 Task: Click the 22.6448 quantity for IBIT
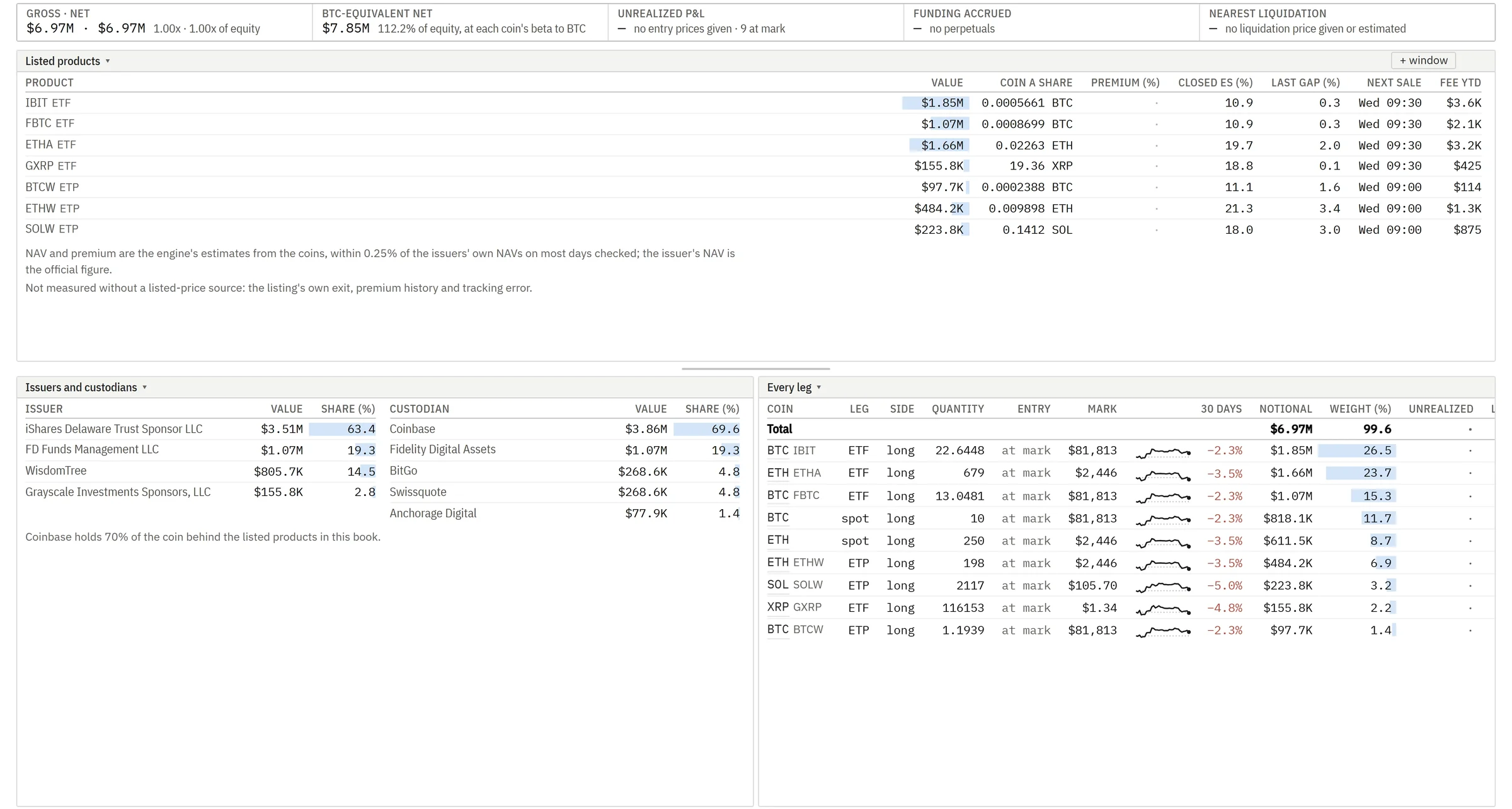tap(959, 451)
